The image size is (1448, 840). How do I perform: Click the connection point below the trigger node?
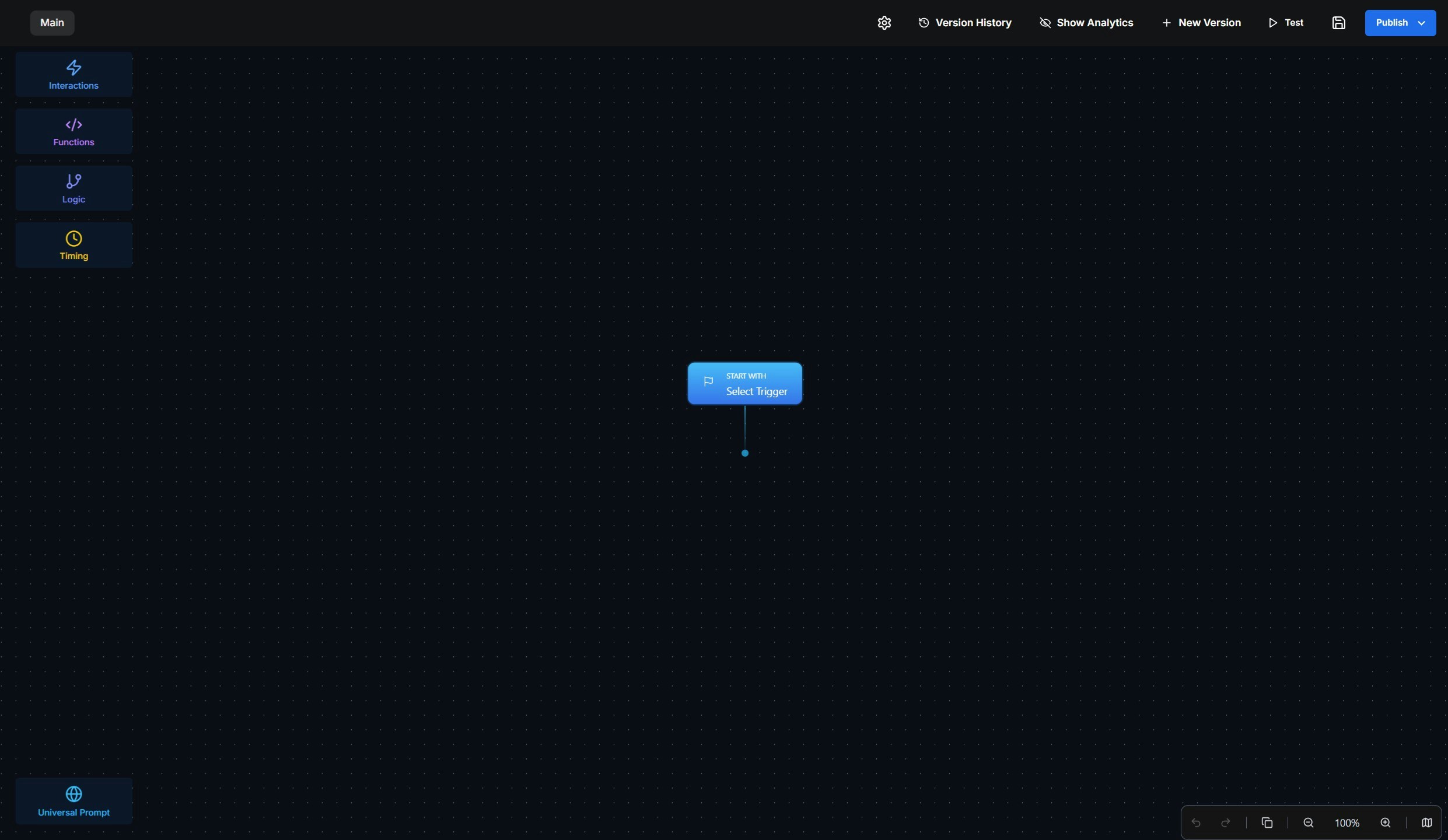pos(744,453)
